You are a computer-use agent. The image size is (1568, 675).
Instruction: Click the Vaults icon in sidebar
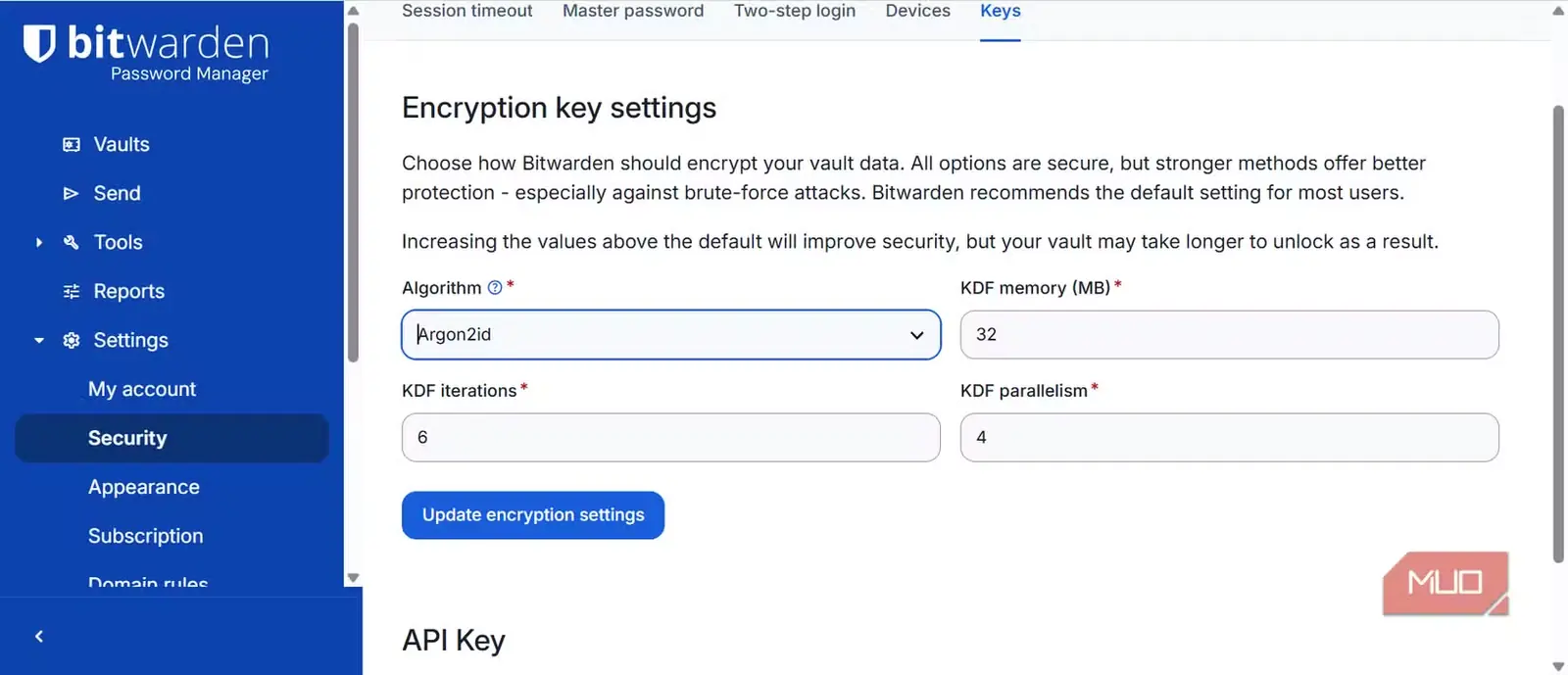click(72, 144)
